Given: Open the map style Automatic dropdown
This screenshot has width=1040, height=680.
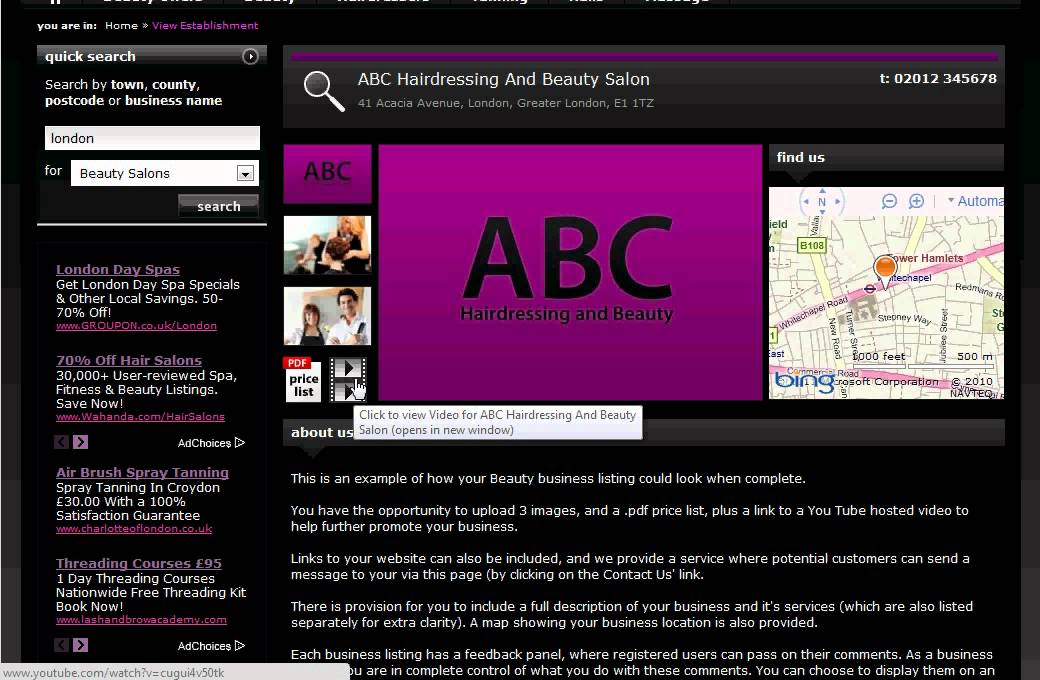Looking at the screenshot, I should click(975, 200).
